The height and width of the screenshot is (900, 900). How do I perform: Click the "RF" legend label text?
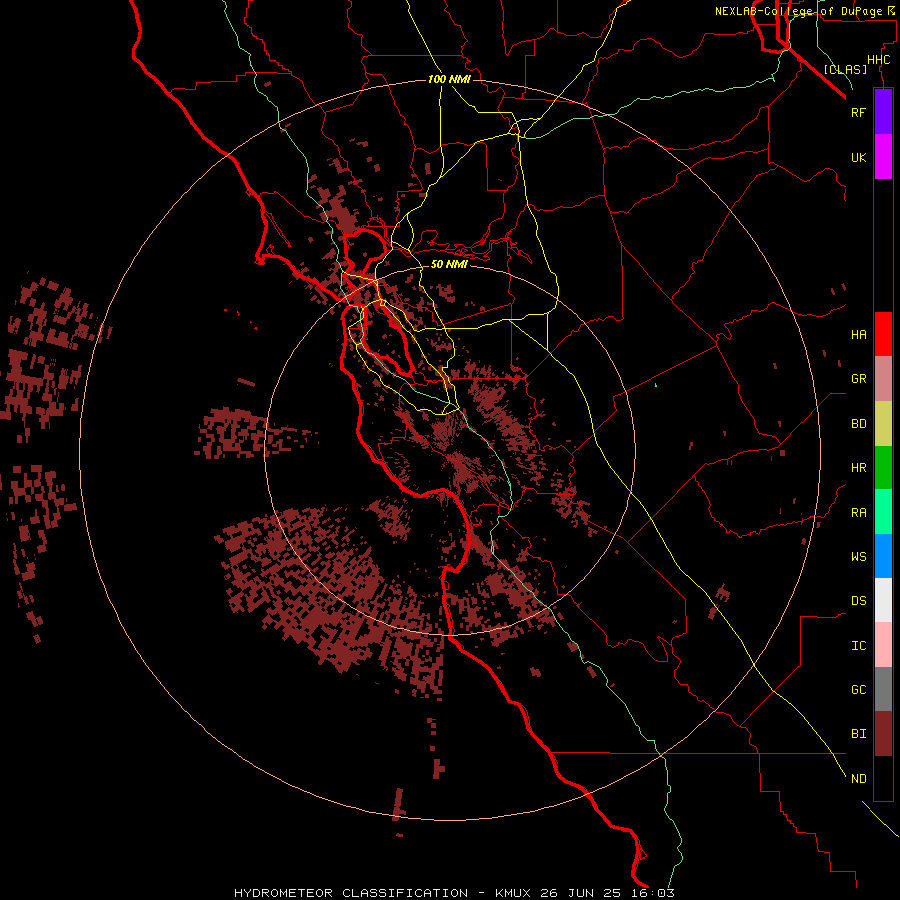pos(858,112)
